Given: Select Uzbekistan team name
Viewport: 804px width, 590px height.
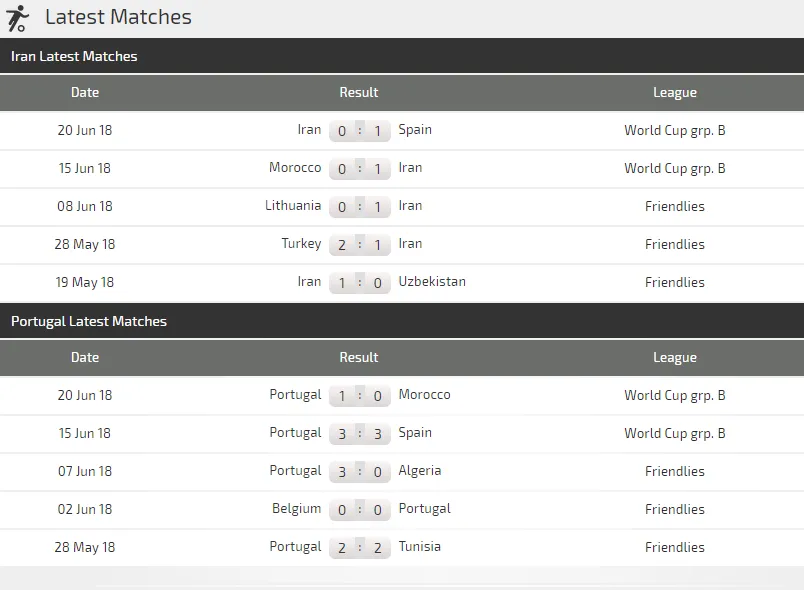Looking at the screenshot, I should (x=432, y=281).
